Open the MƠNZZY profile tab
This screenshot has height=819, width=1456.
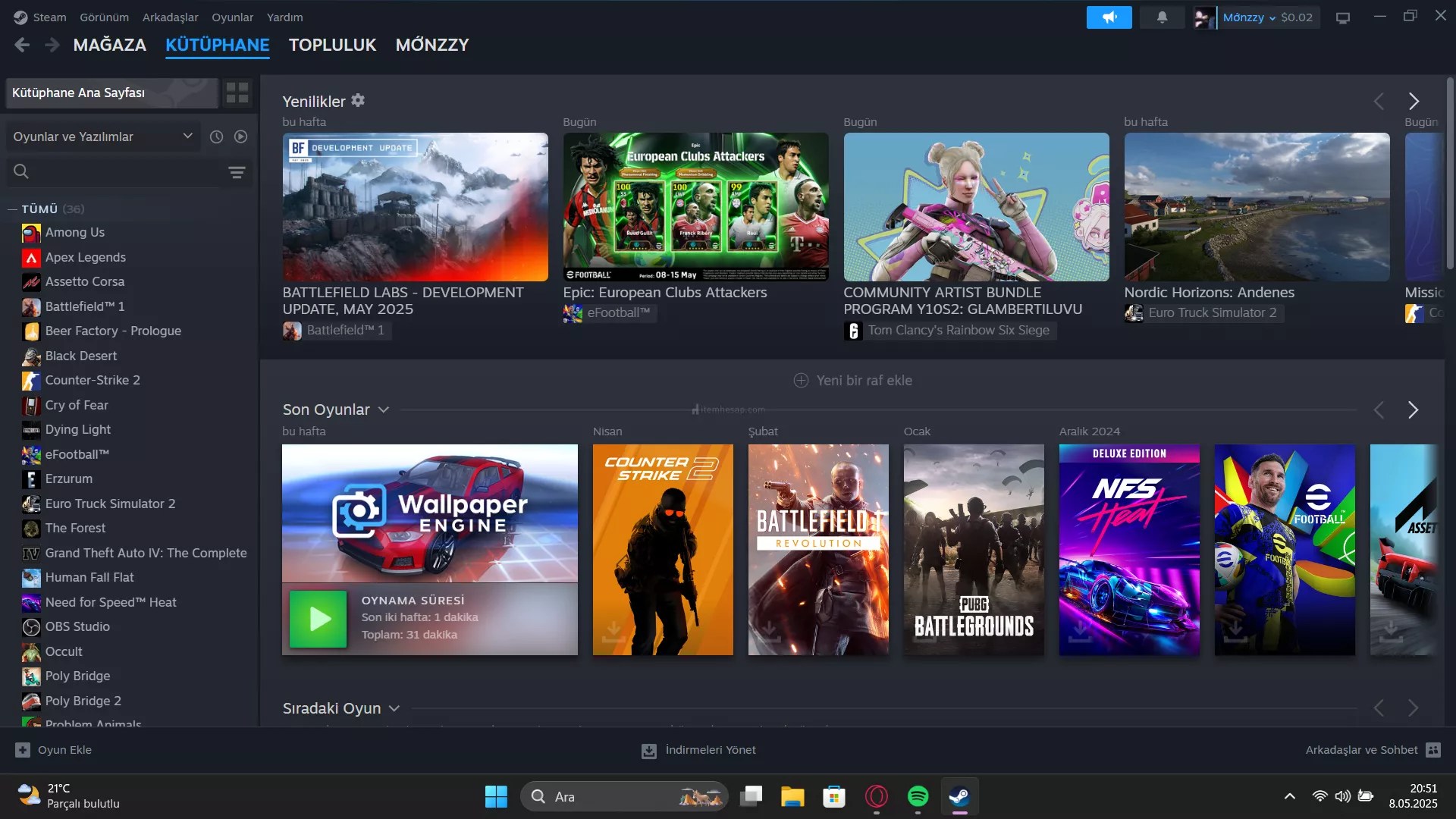(x=432, y=45)
